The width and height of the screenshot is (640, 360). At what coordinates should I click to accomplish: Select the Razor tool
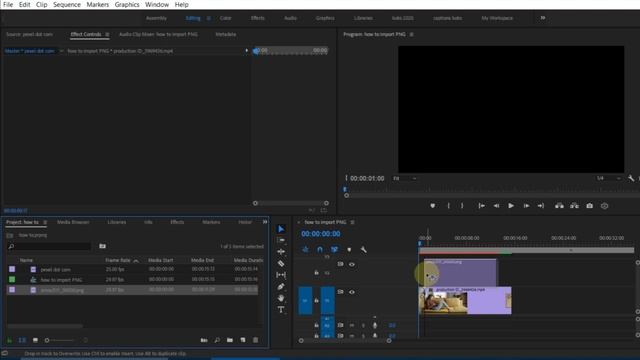tap(281, 264)
